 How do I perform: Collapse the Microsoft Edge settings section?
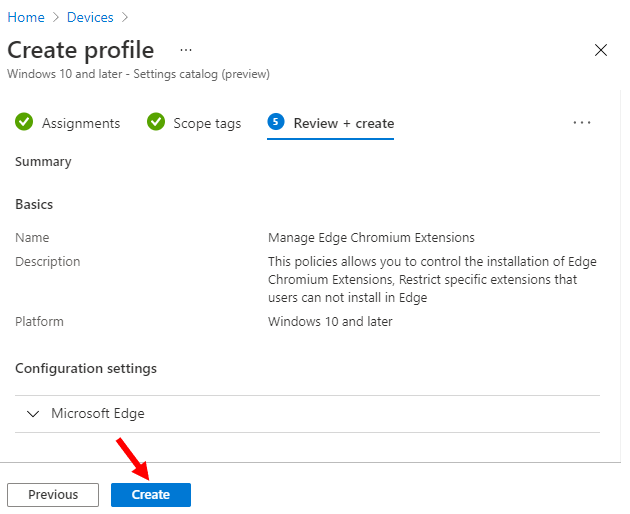pos(33,414)
